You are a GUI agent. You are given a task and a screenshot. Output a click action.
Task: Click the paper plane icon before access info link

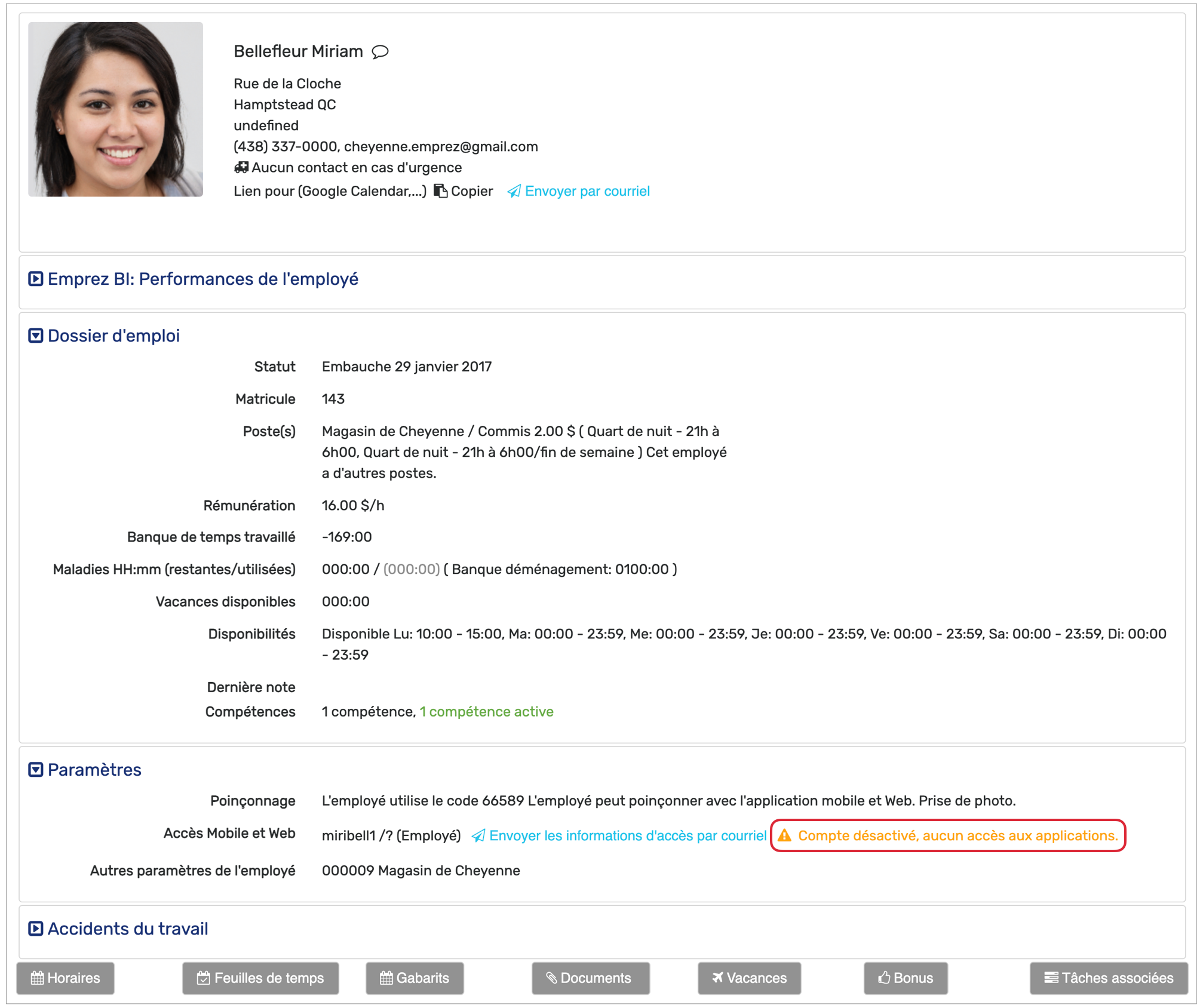coord(478,836)
